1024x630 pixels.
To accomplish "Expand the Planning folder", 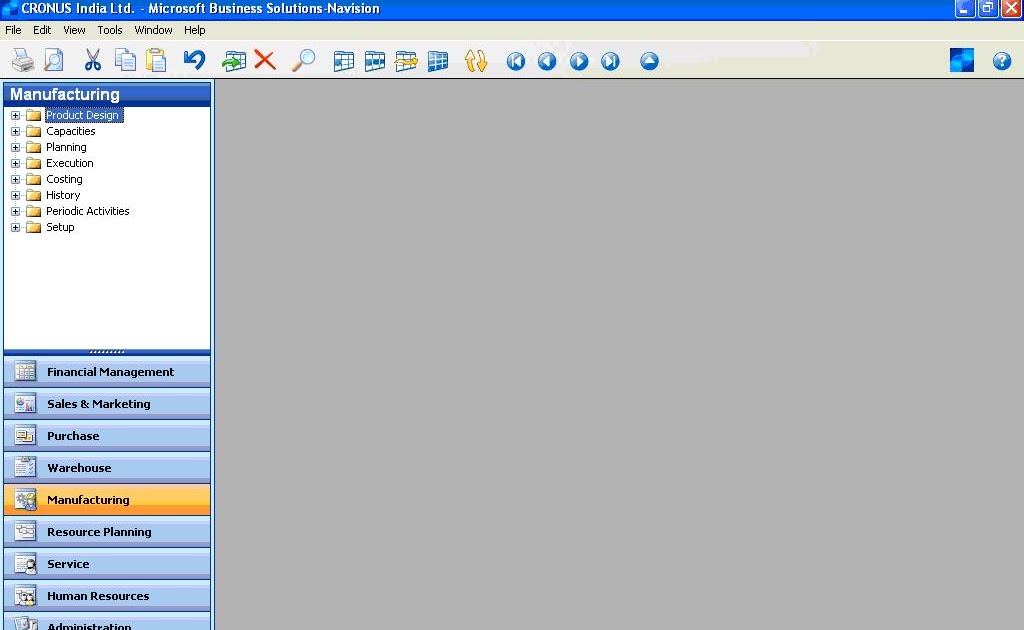I will click(x=16, y=148).
